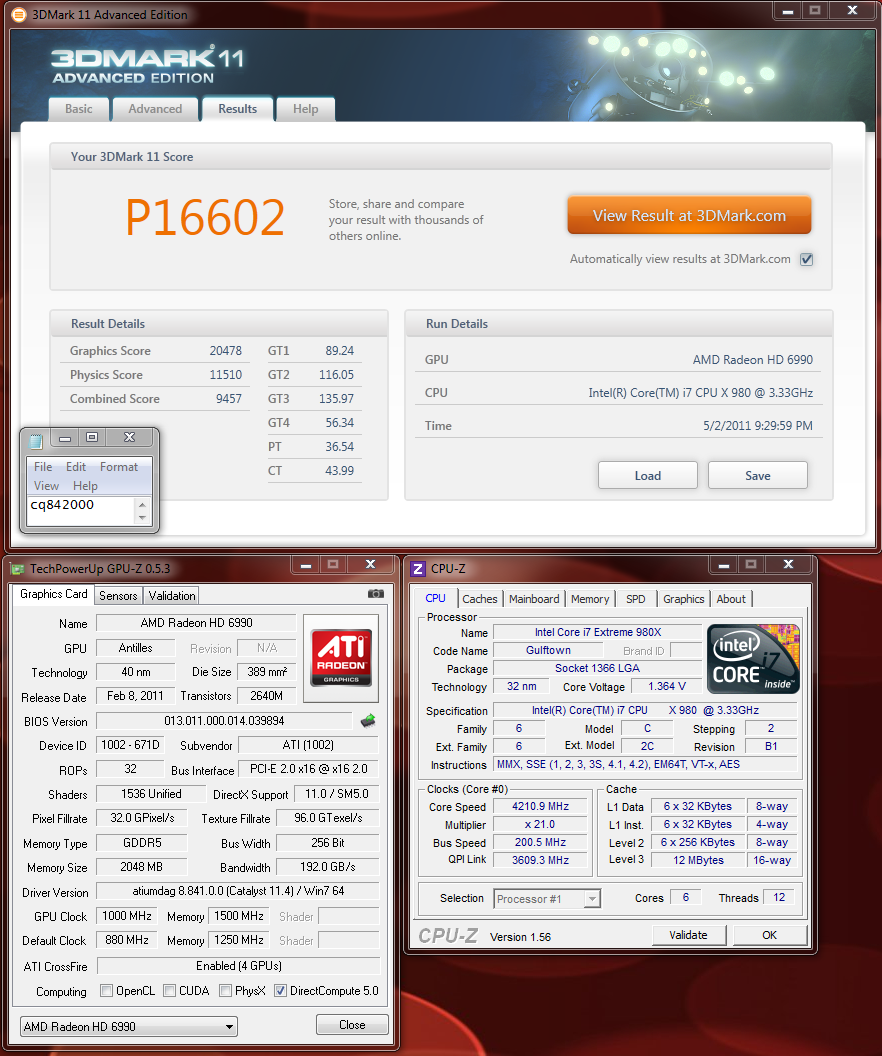
Task: Uncheck automatically view results at 3DMark.com
Action: 807,259
